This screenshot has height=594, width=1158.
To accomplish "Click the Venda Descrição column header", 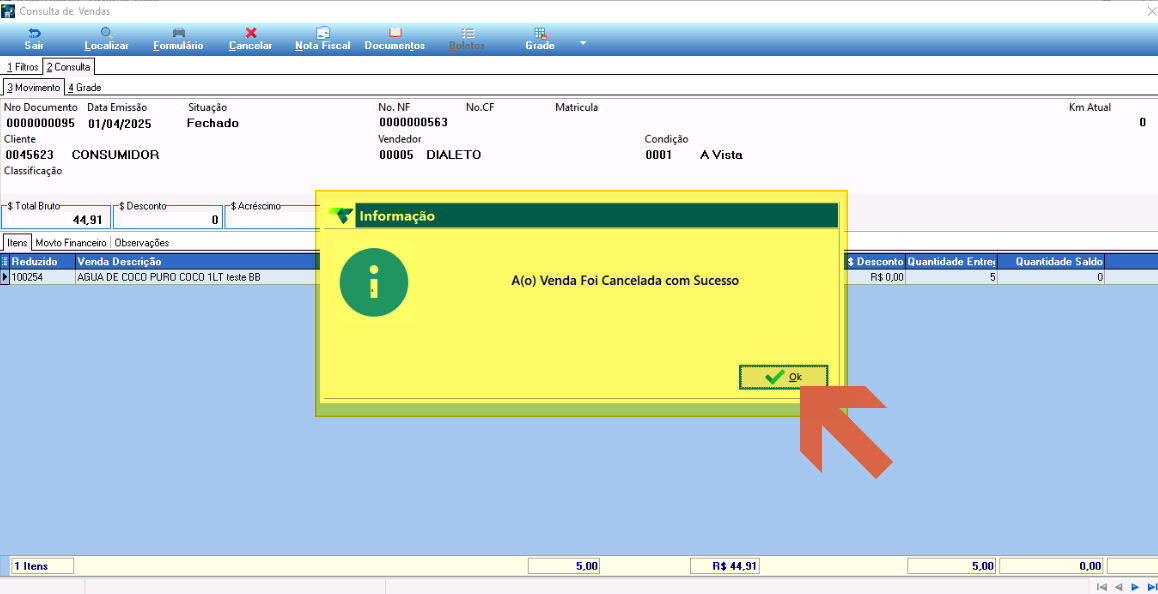I will coord(196,262).
